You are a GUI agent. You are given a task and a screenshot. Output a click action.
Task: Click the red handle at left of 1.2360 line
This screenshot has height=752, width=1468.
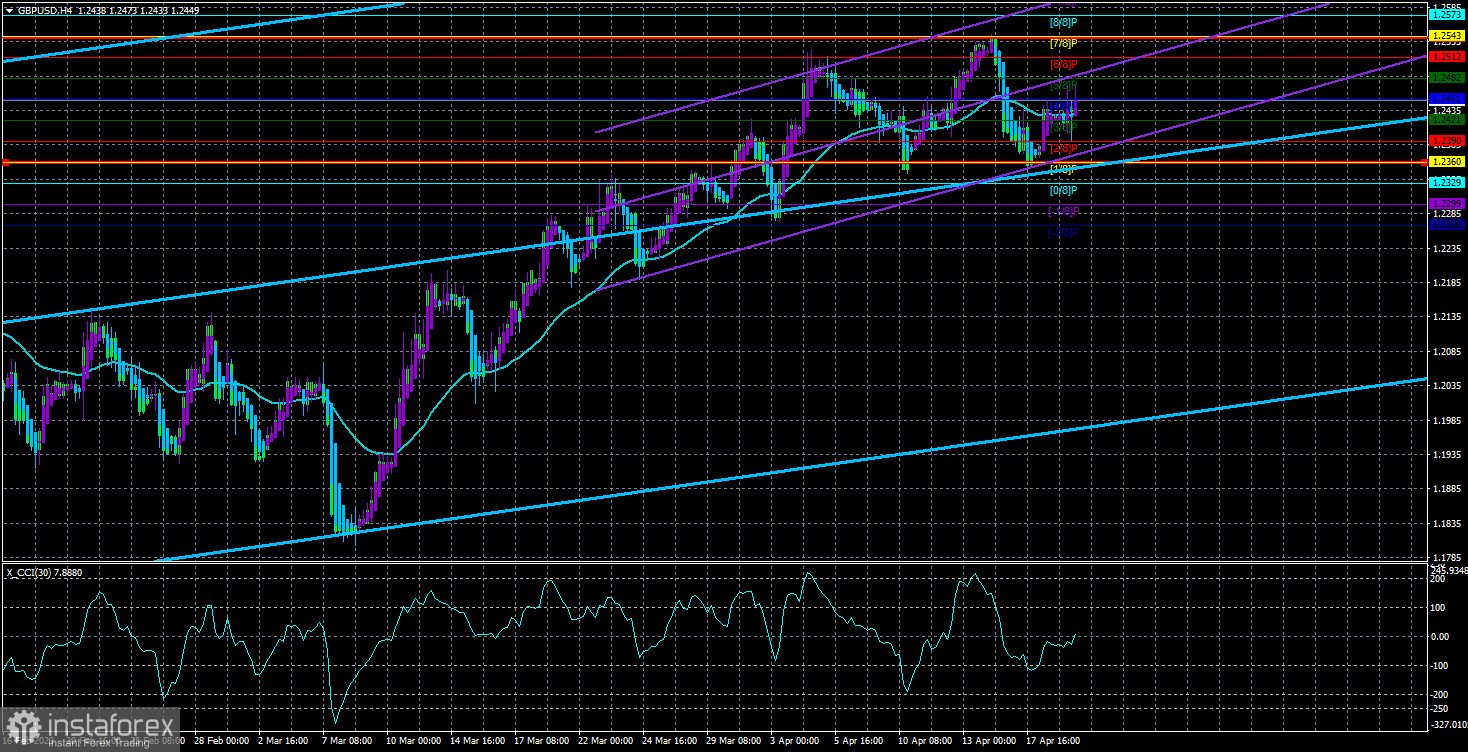[x=4, y=162]
